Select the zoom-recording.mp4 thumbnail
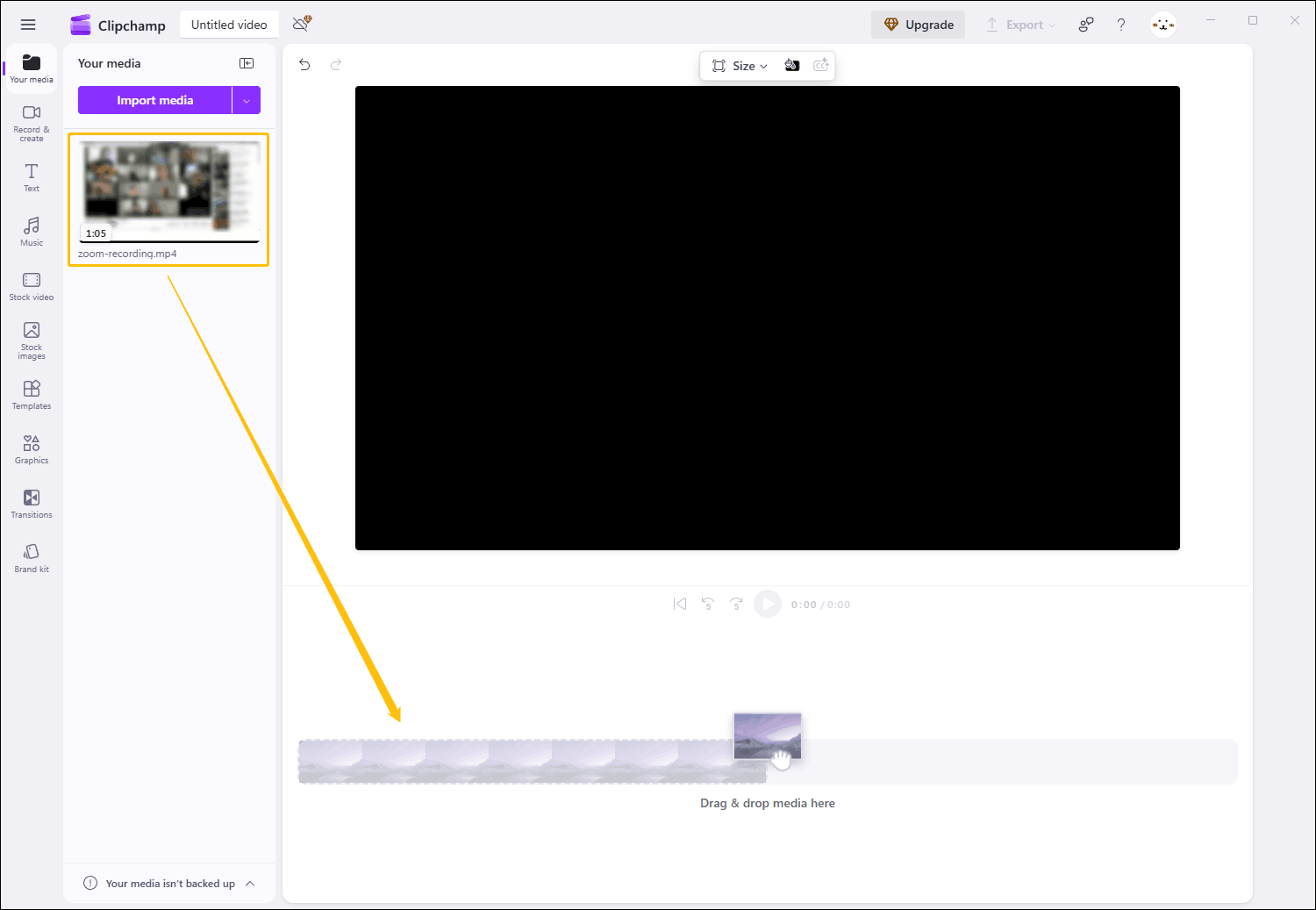 click(x=168, y=187)
